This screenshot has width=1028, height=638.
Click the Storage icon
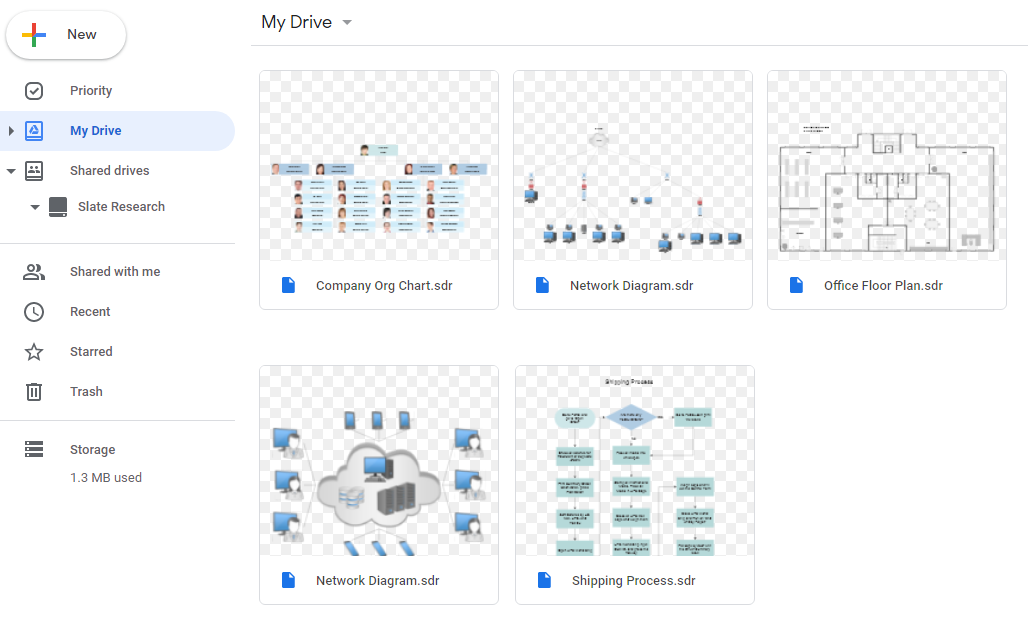[x=34, y=448]
